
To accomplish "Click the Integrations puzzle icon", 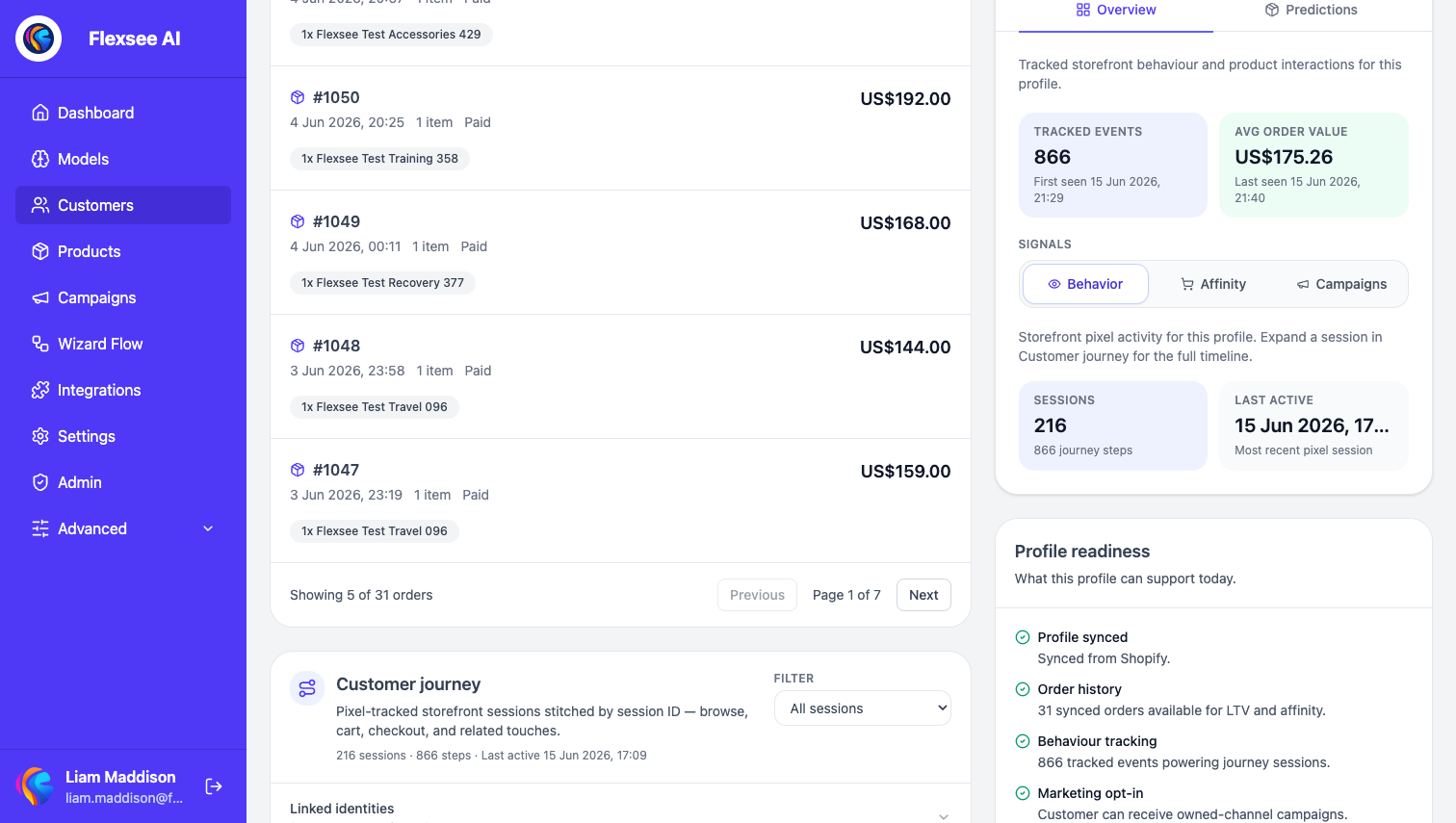I will (x=40, y=390).
